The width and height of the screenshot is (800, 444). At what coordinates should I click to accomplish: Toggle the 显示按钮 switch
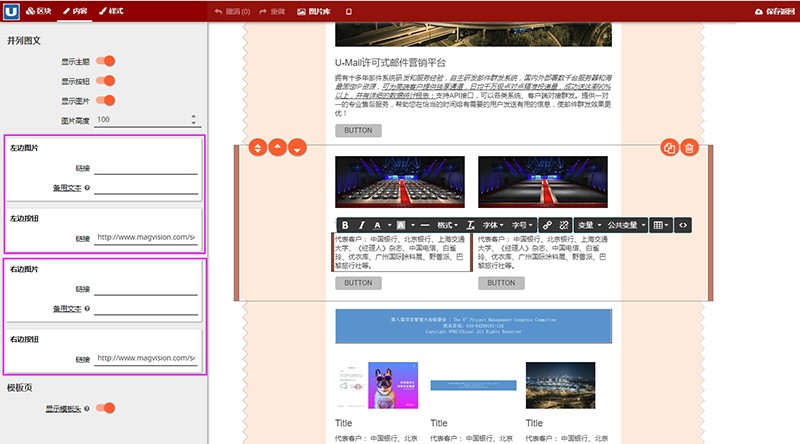[105, 81]
